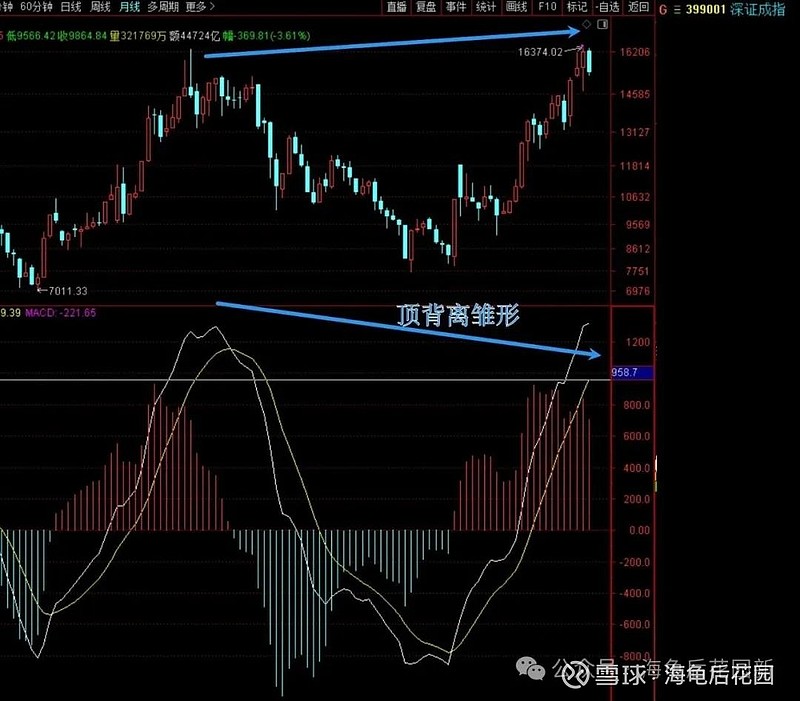Click the 0.00 MACD axis label

pos(640,531)
